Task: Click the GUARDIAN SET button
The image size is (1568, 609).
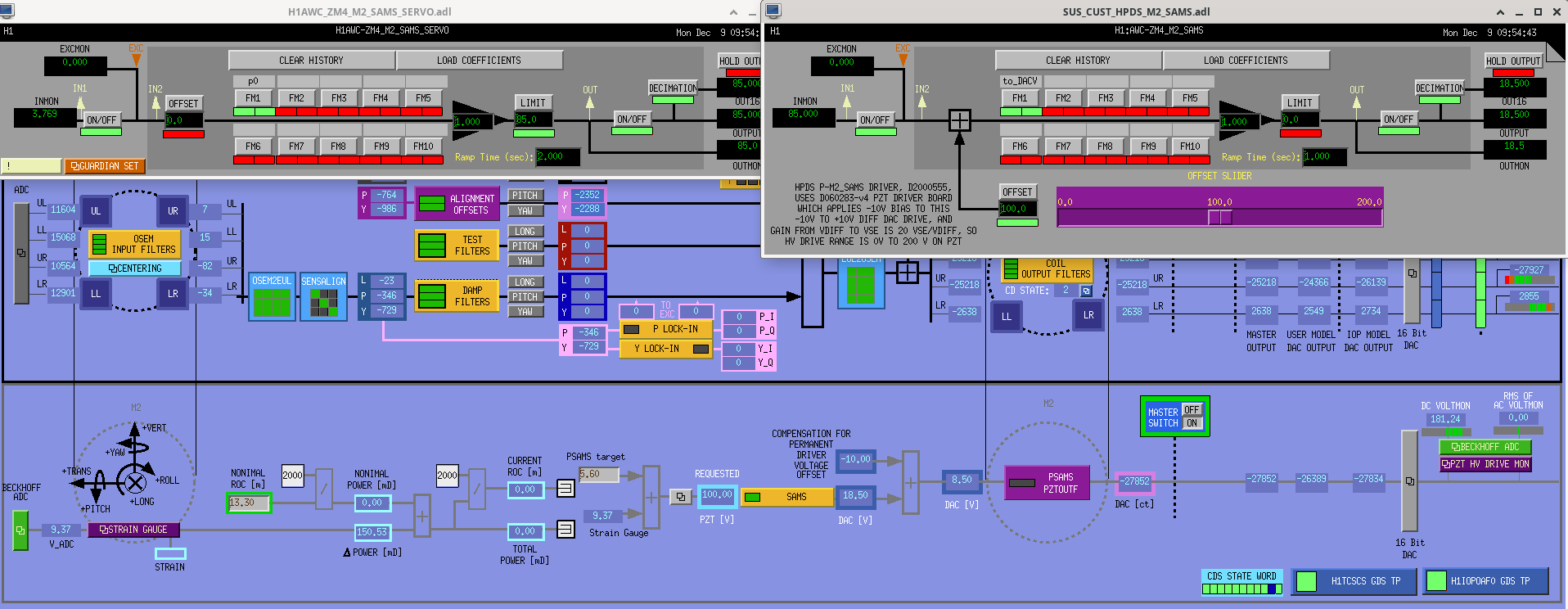Action: click(105, 166)
